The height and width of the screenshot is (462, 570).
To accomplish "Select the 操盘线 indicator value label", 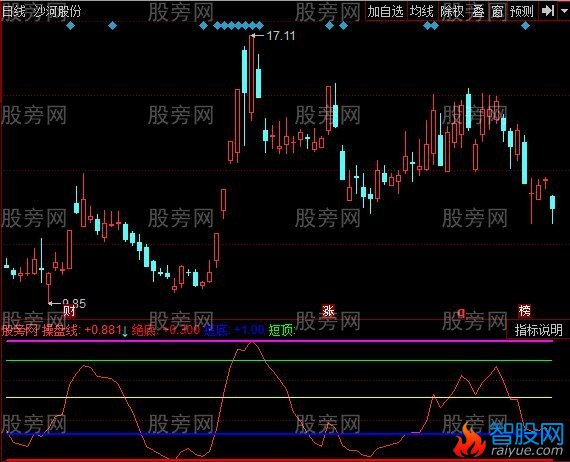I will click(x=82, y=330).
